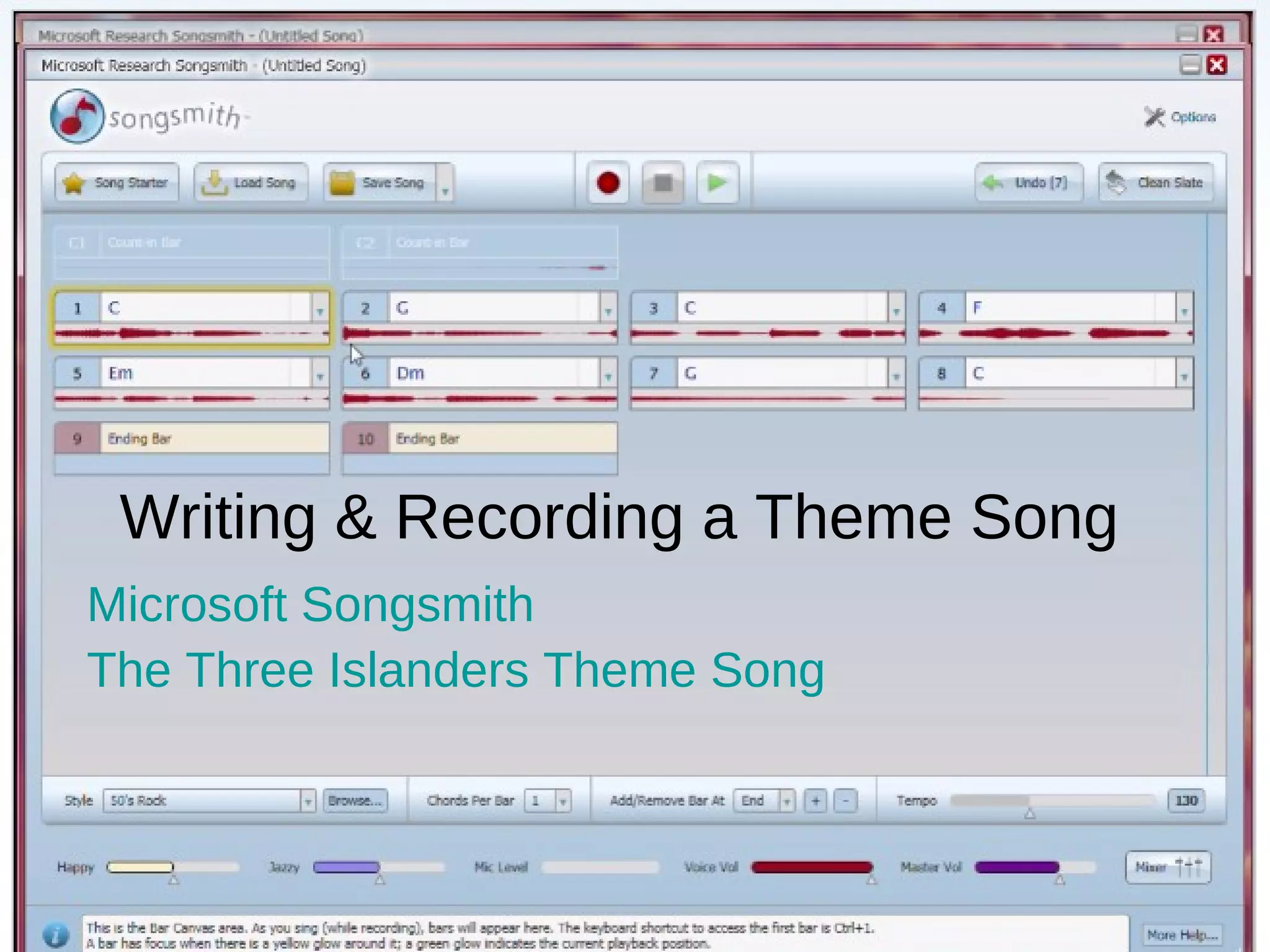Screen dimensions: 1270x952
Task: Open chord dropdown for bar 4 (F)
Action: pyautogui.click(x=1184, y=309)
